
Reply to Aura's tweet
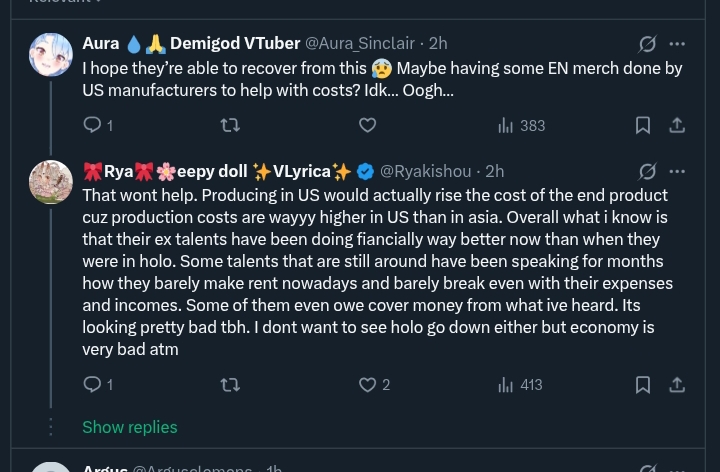[92, 125]
